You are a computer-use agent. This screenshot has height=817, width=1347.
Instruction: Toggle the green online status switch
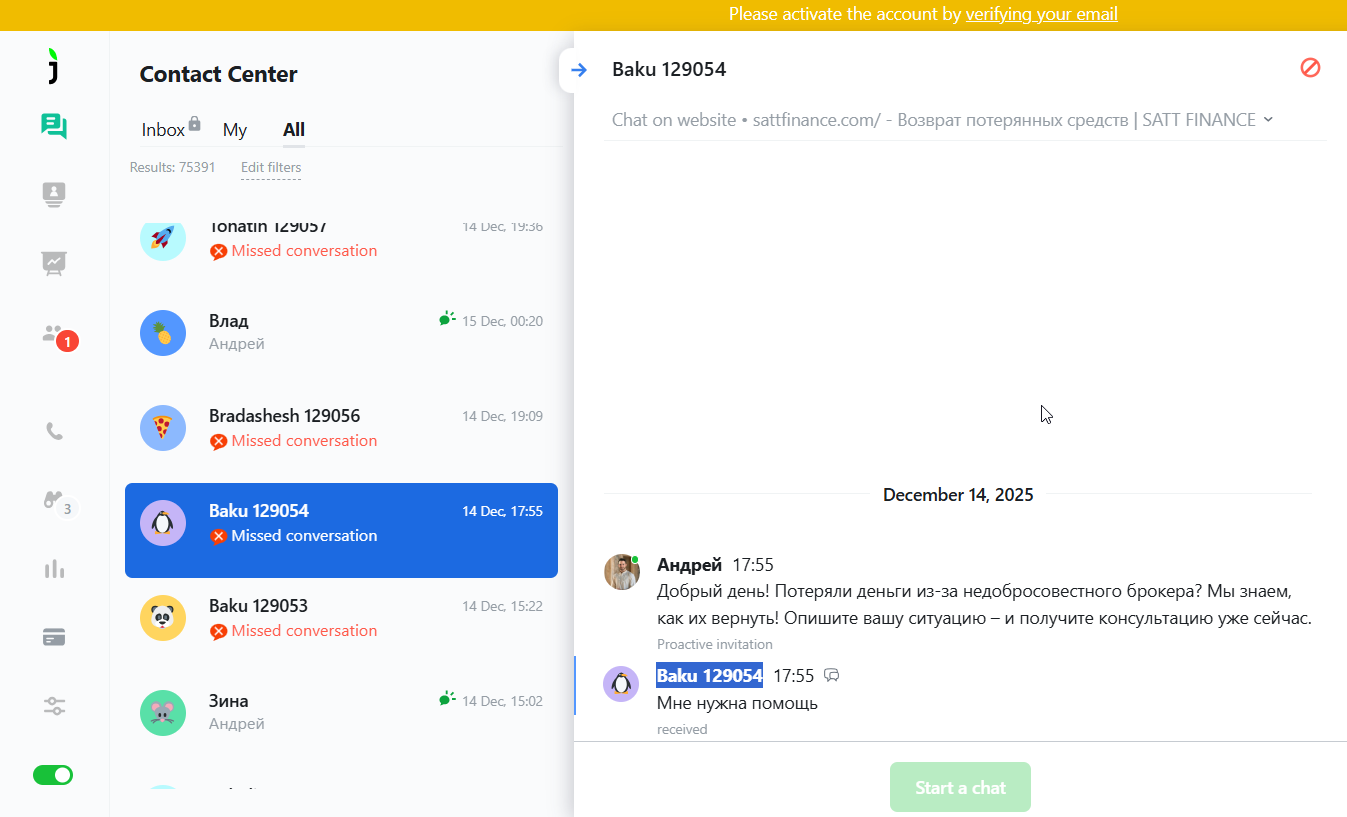(x=53, y=775)
